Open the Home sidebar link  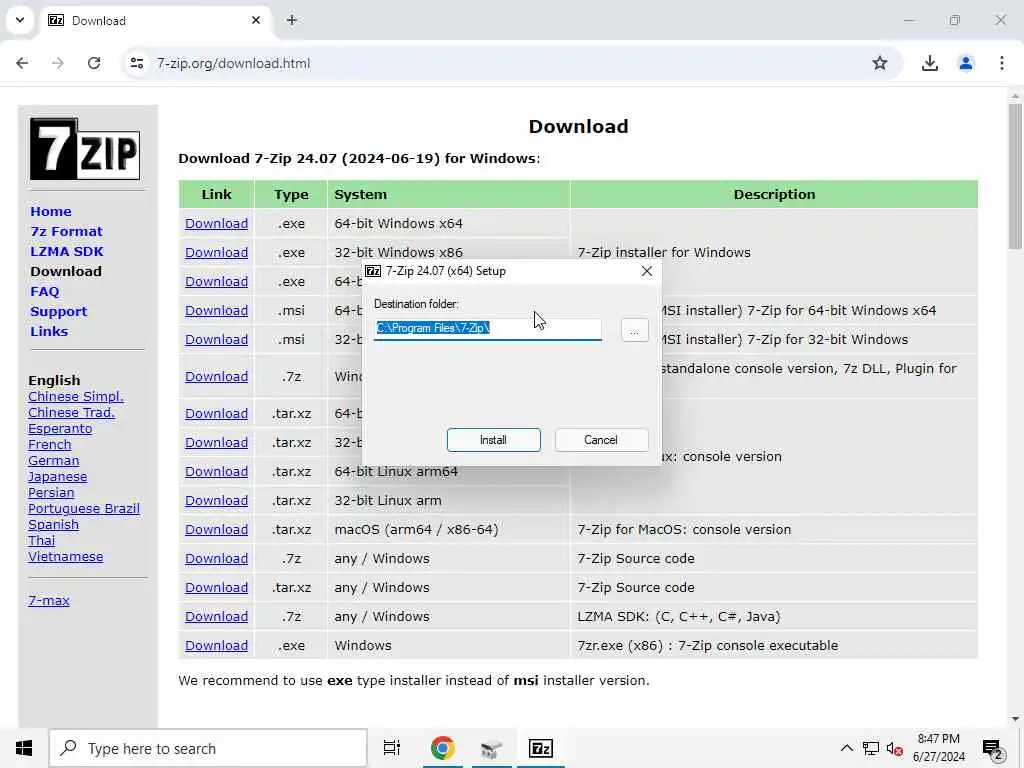point(51,212)
